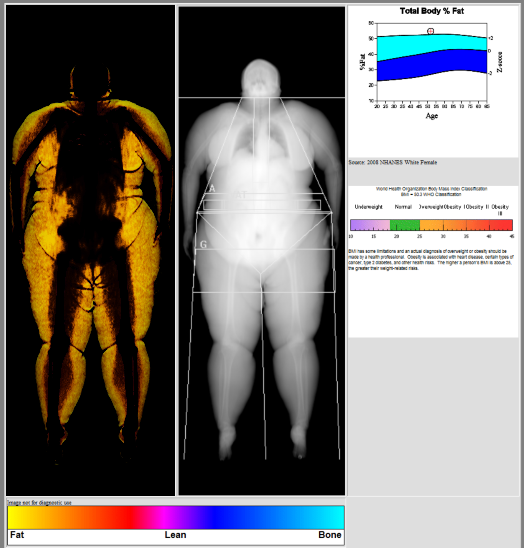524x548 pixels.
Task: Select the gynoid region label G
Action: click(x=203, y=244)
